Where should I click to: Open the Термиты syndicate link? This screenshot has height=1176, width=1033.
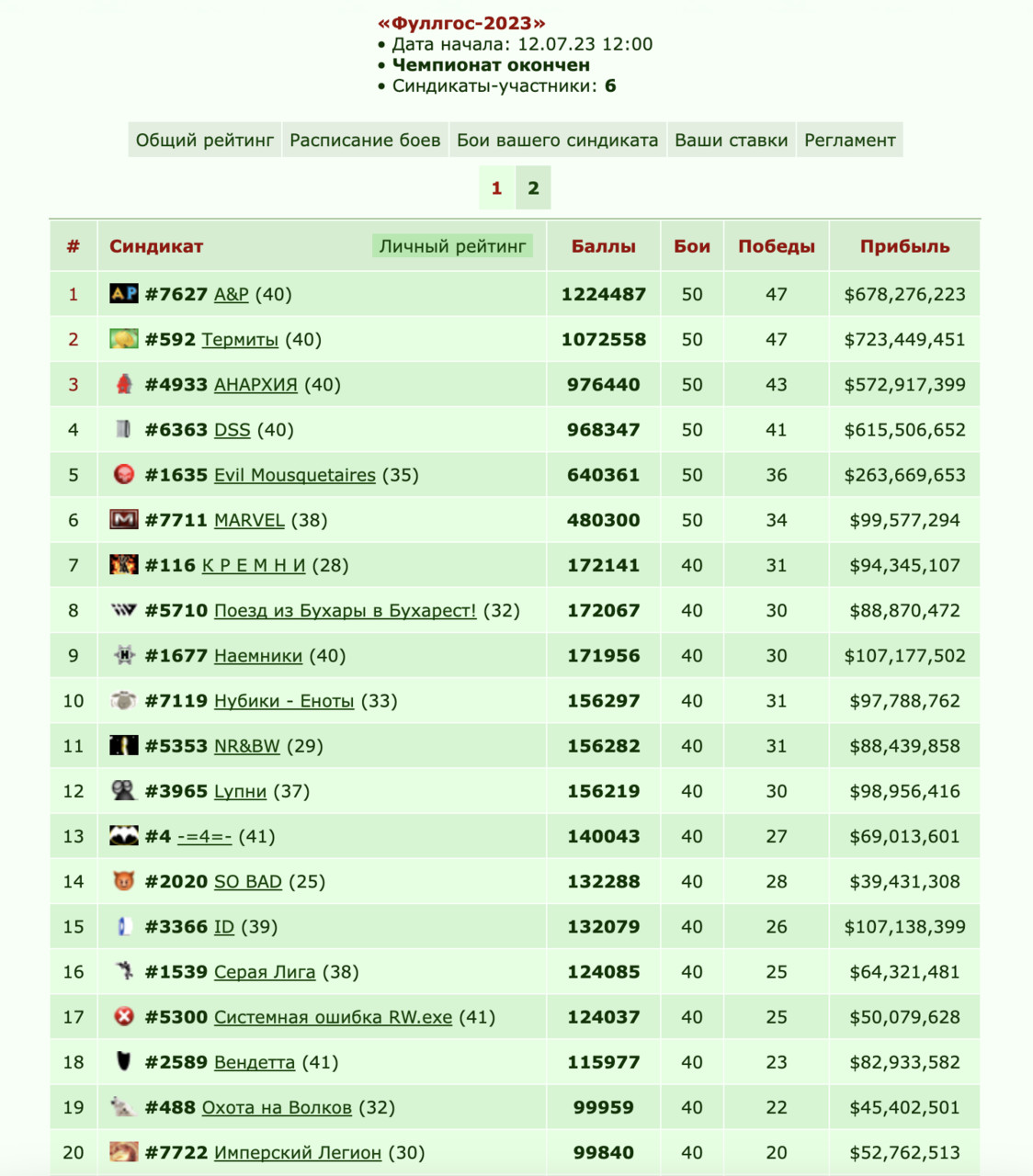tap(240, 339)
